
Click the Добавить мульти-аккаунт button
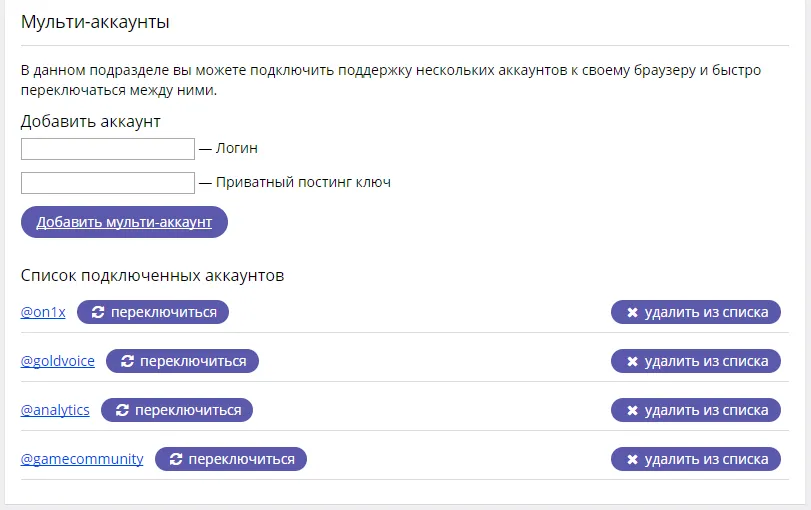pyautogui.click(x=124, y=222)
